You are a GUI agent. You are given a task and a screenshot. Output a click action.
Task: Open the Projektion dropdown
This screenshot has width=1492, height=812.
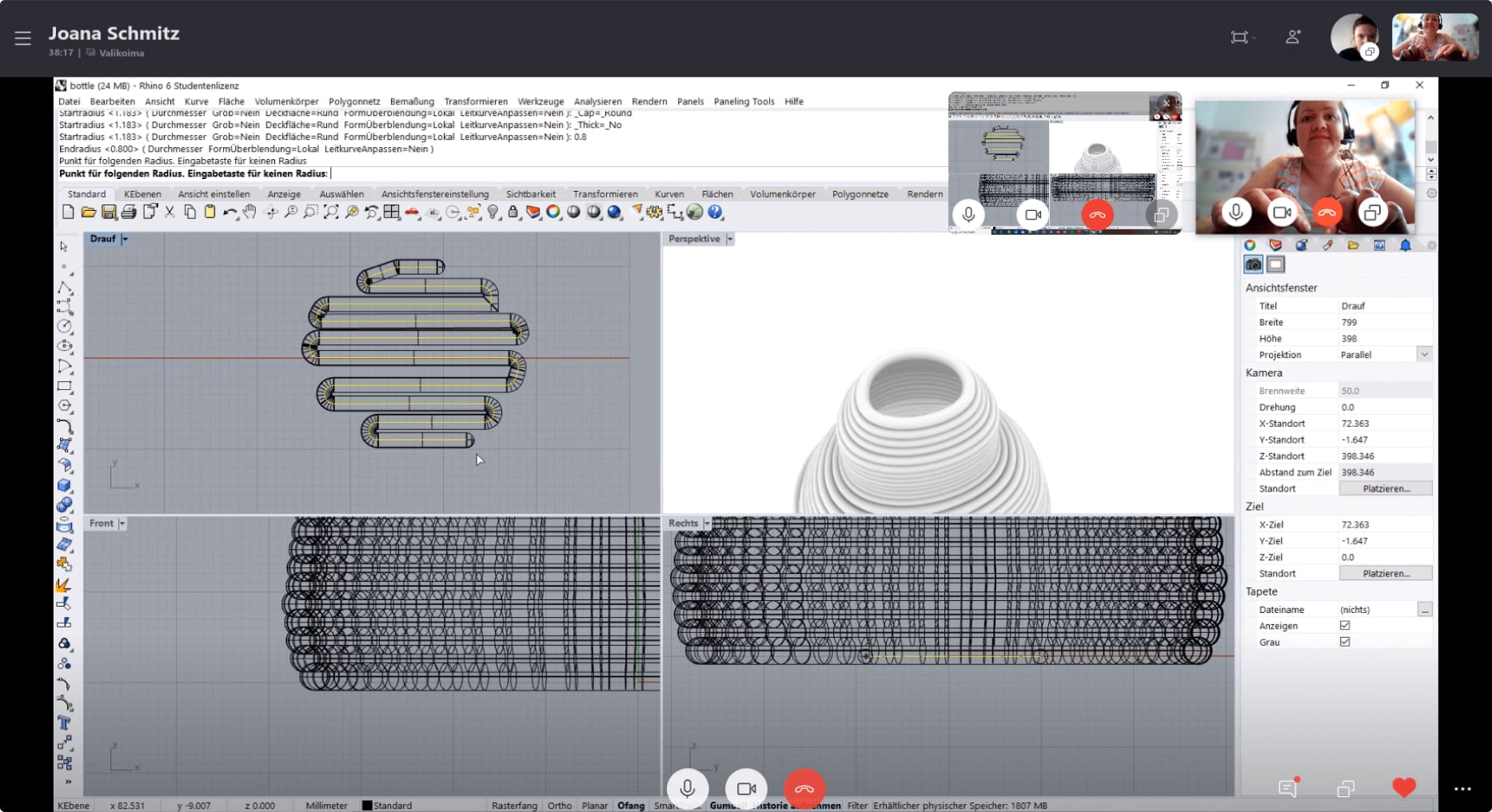[x=1424, y=354]
